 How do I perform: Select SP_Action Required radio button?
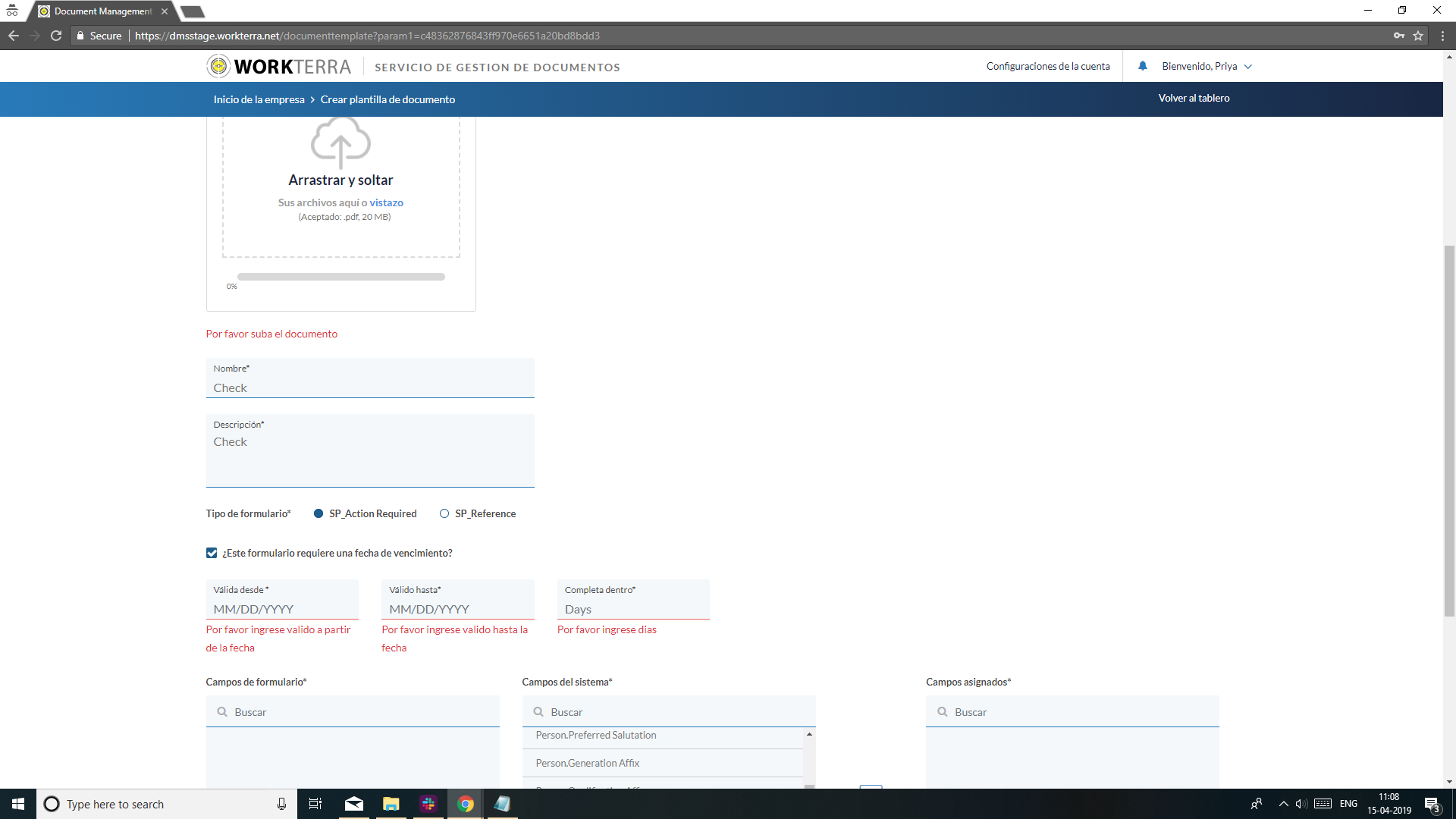pos(318,513)
